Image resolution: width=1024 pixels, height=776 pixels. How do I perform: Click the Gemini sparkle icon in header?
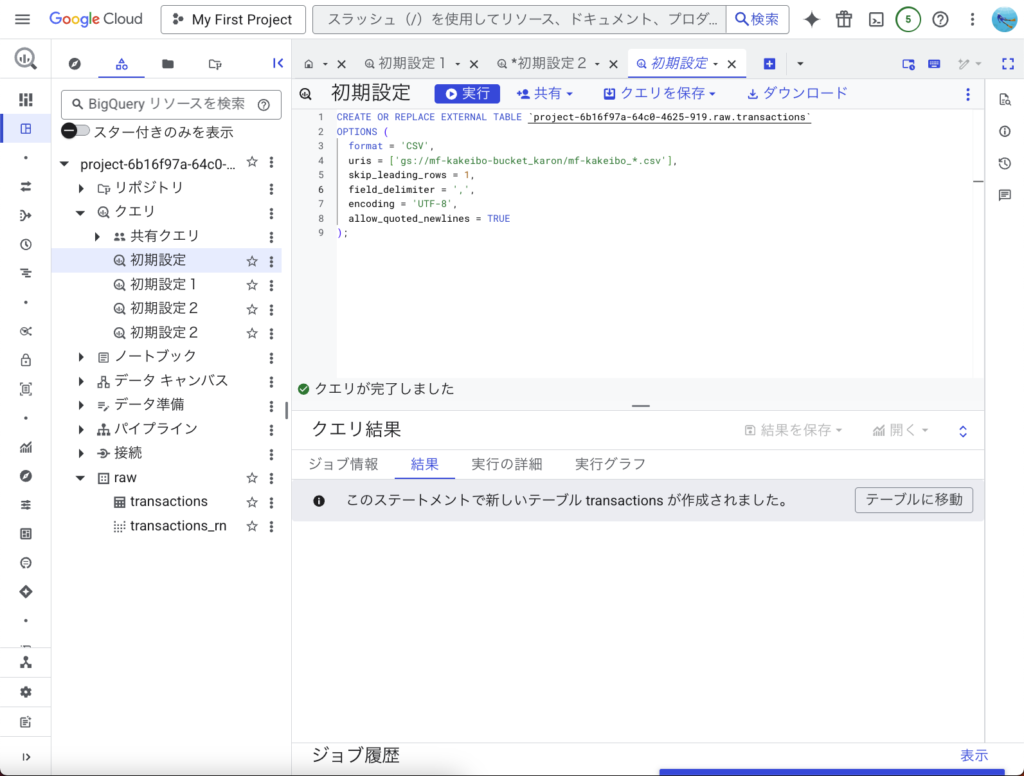point(812,19)
